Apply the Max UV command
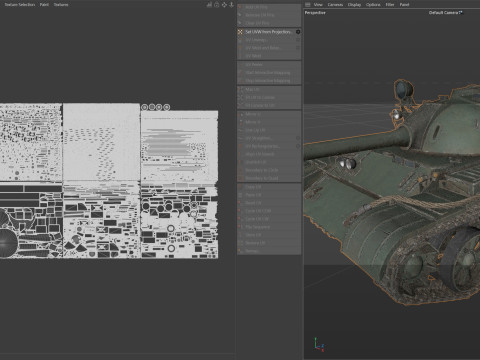480x360 pixels. pos(269,89)
